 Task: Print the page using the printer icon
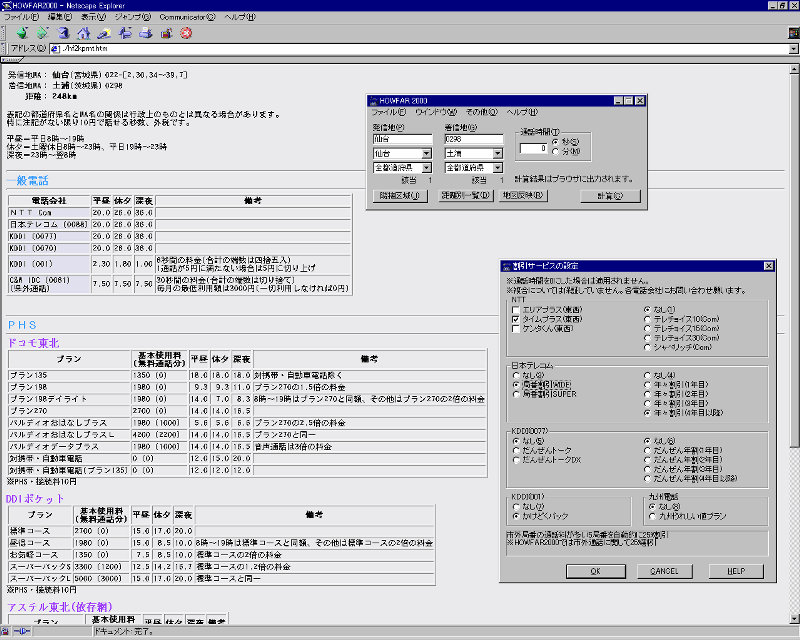tap(146, 34)
